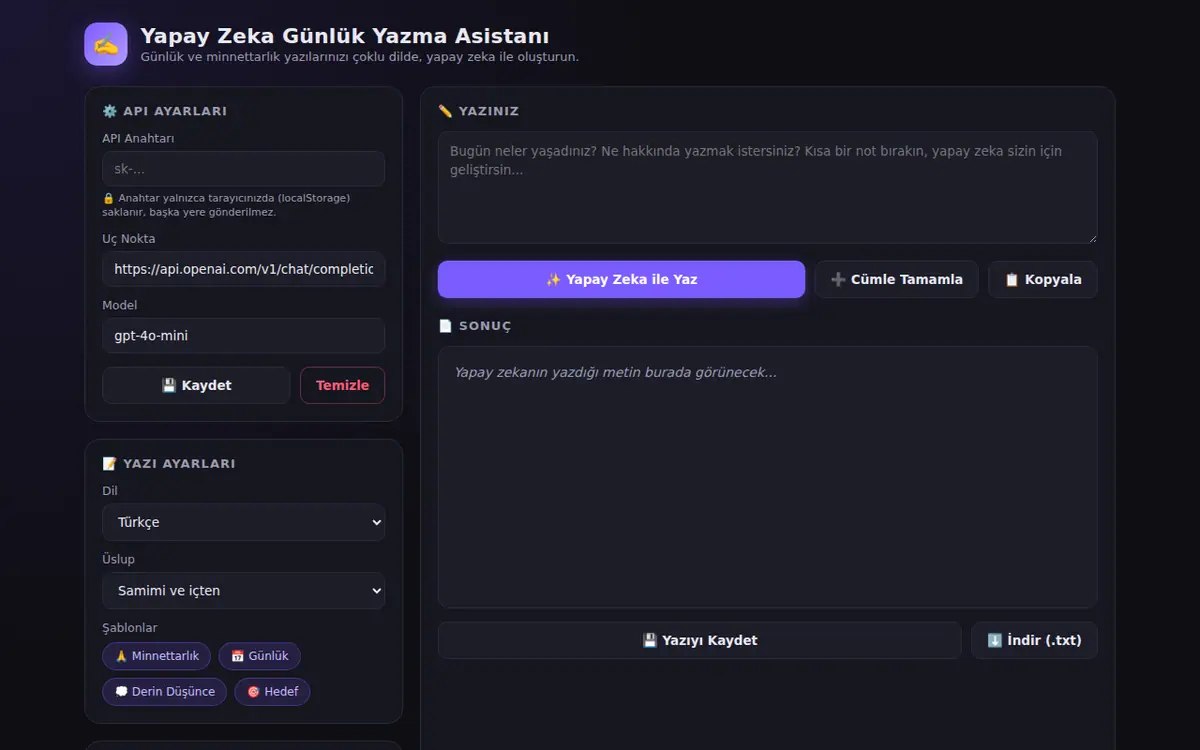This screenshot has height=750, width=1200.
Task: Choose the Derin Düşünce template chip
Action: point(164,692)
